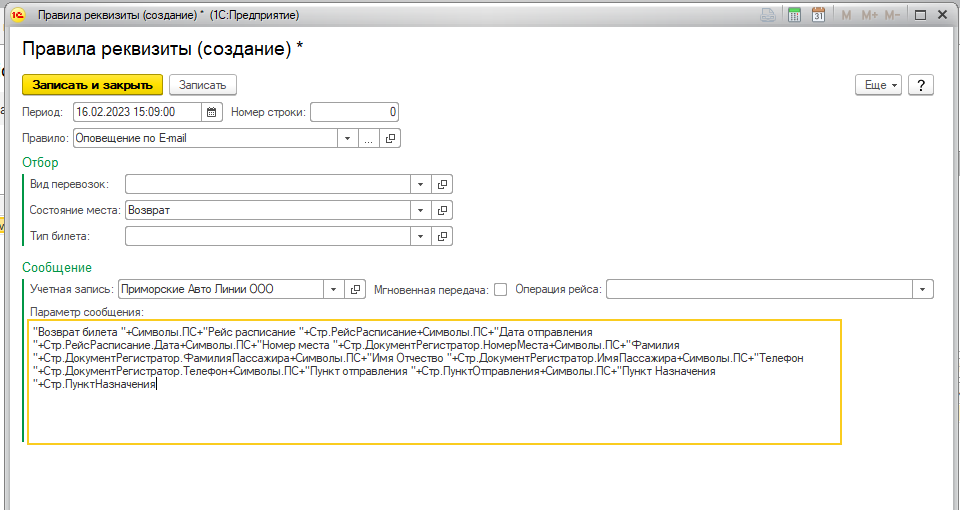Expand the Правило dropdown list
Image resolution: width=960 pixels, height=510 pixels.
pos(347,139)
